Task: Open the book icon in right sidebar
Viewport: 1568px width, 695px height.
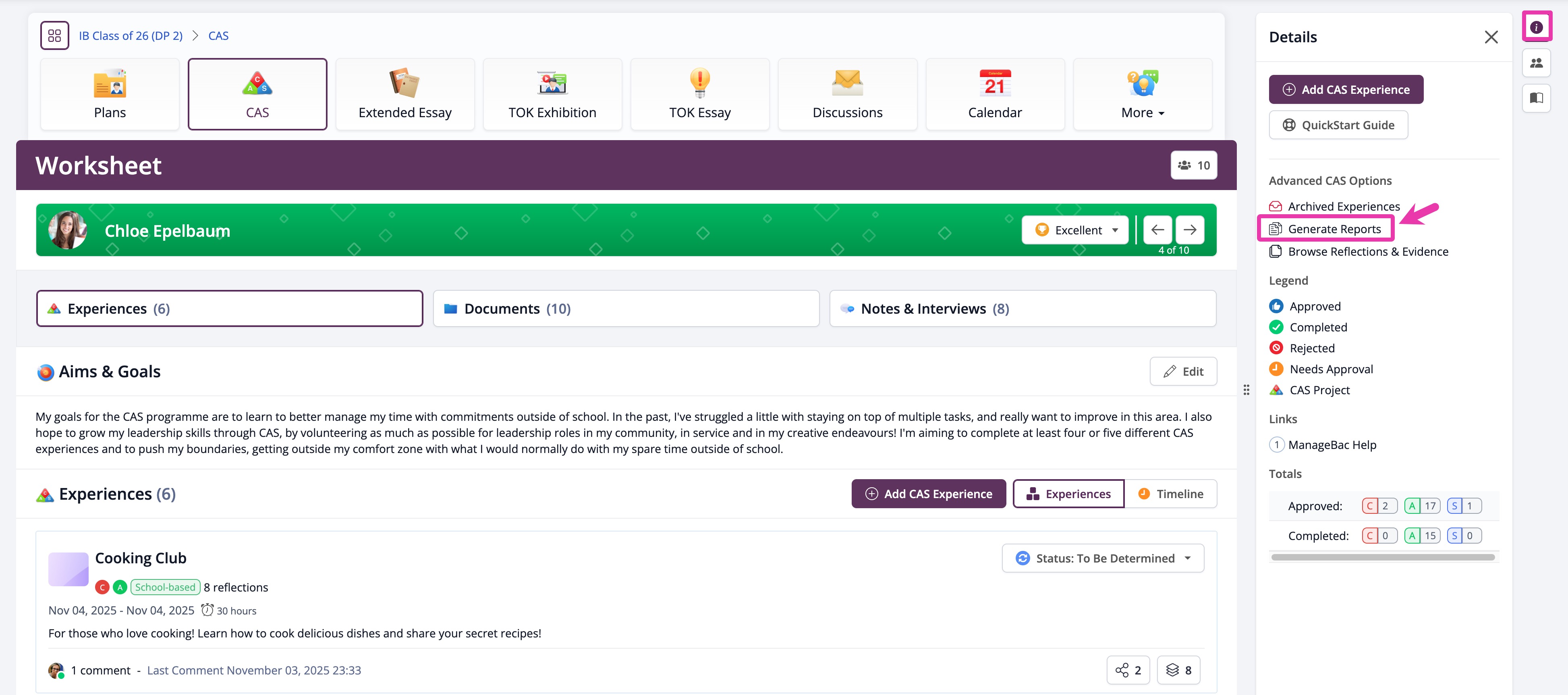Action: (x=1536, y=98)
